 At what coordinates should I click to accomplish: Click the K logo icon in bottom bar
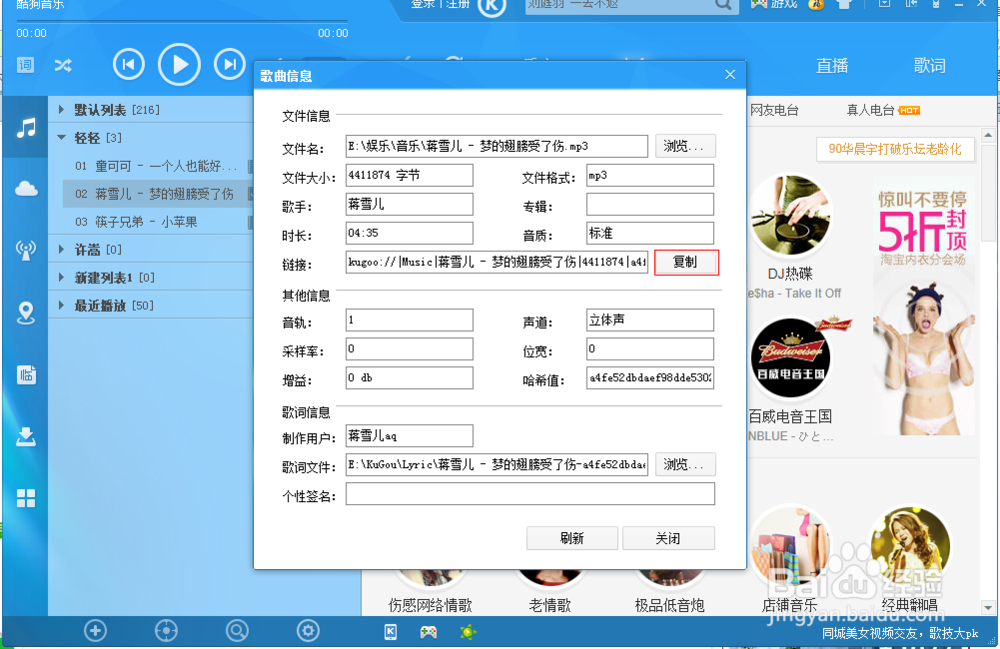[x=390, y=632]
